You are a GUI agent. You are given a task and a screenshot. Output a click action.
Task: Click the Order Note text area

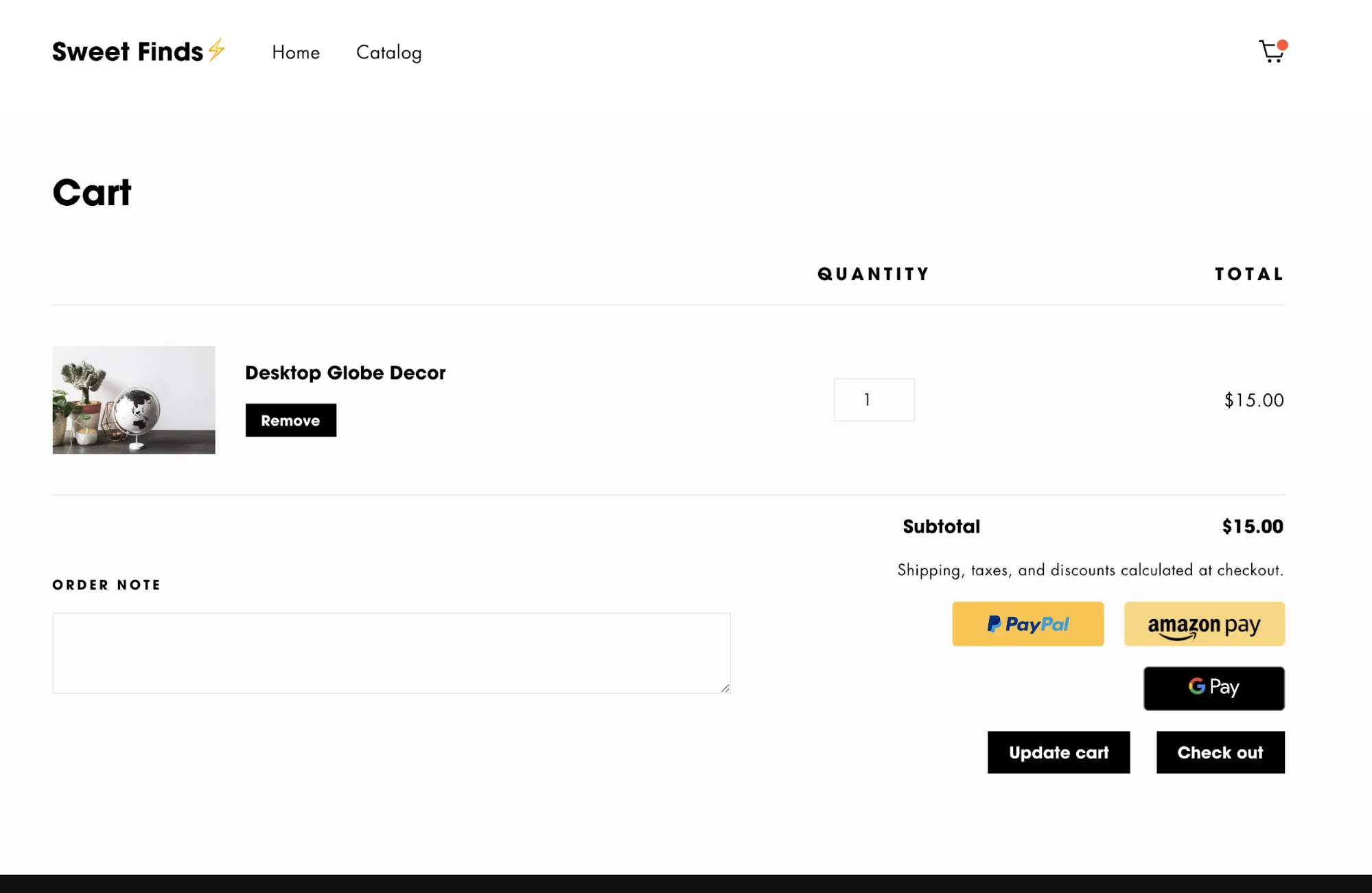tap(391, 652)
